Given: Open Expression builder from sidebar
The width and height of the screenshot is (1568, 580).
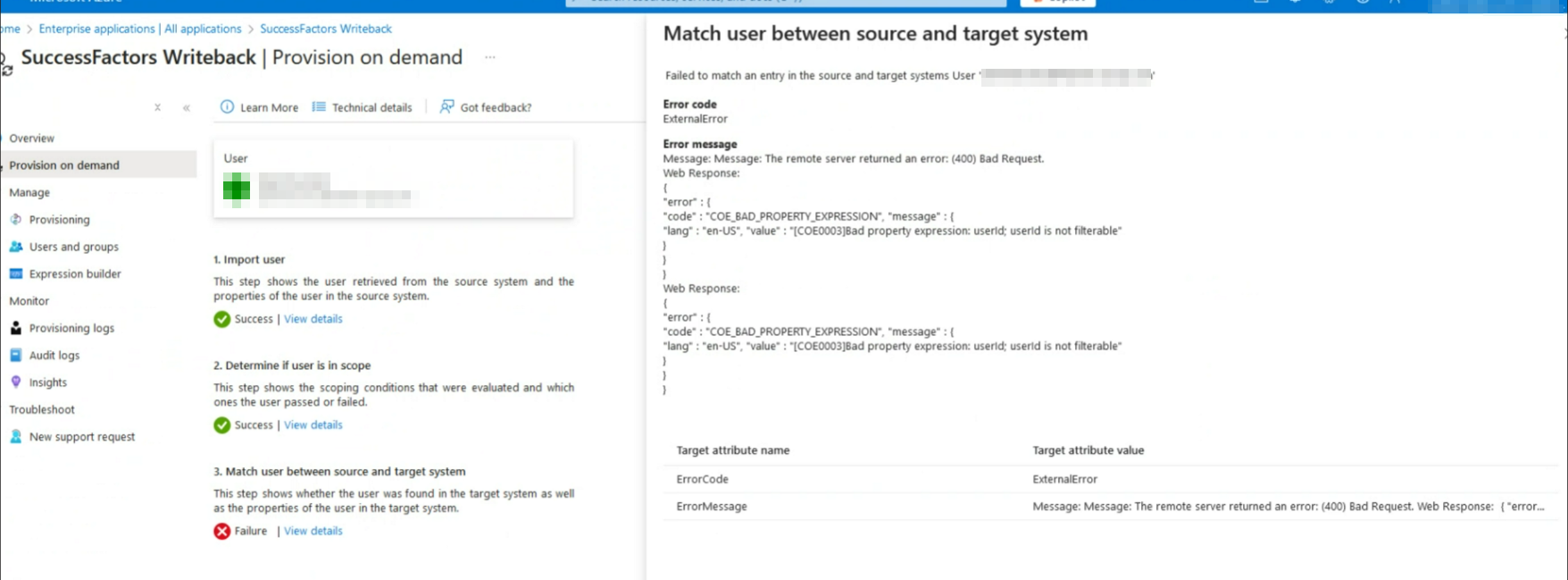Looking at the screenshot, I should [x=75, y=274].
